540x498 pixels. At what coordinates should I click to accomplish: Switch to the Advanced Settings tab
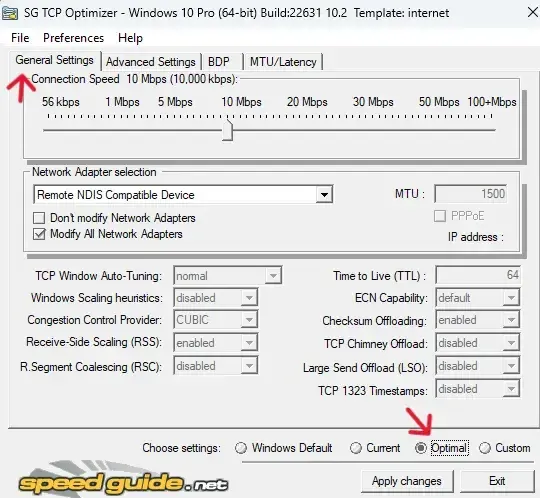point(150,62)
